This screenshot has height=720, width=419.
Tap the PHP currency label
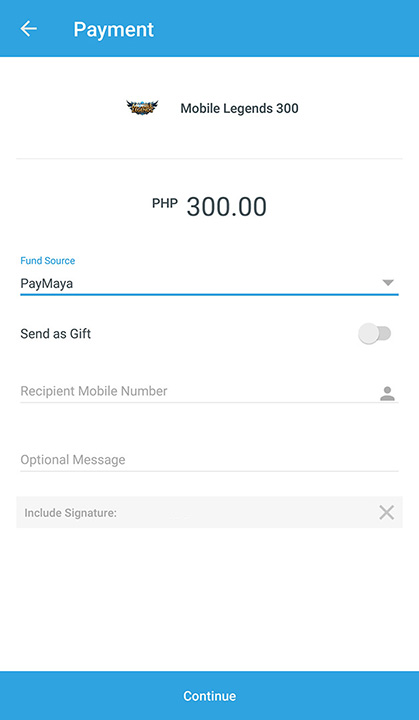(x=165, y=203)
